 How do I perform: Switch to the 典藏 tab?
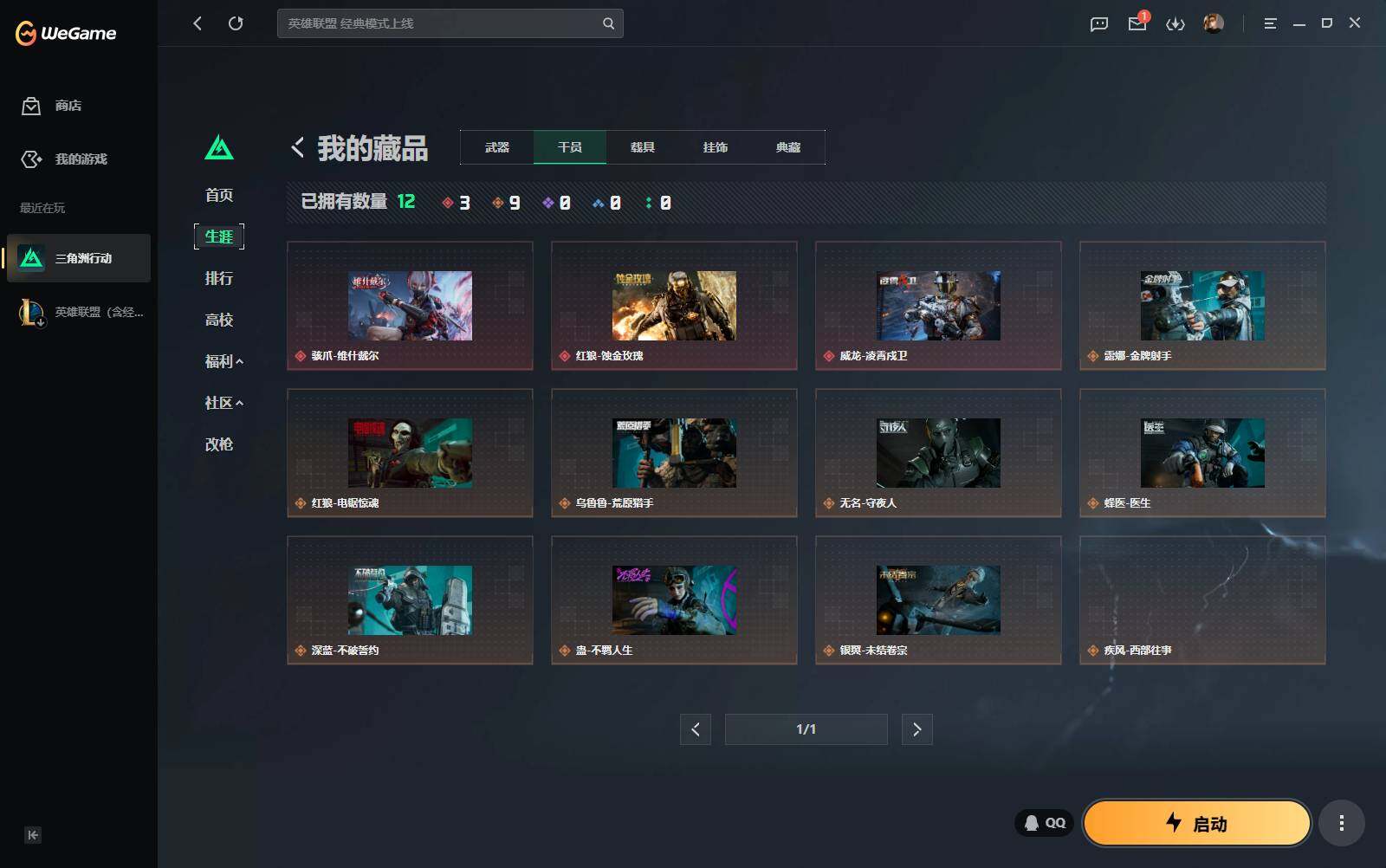click(788, 147)
